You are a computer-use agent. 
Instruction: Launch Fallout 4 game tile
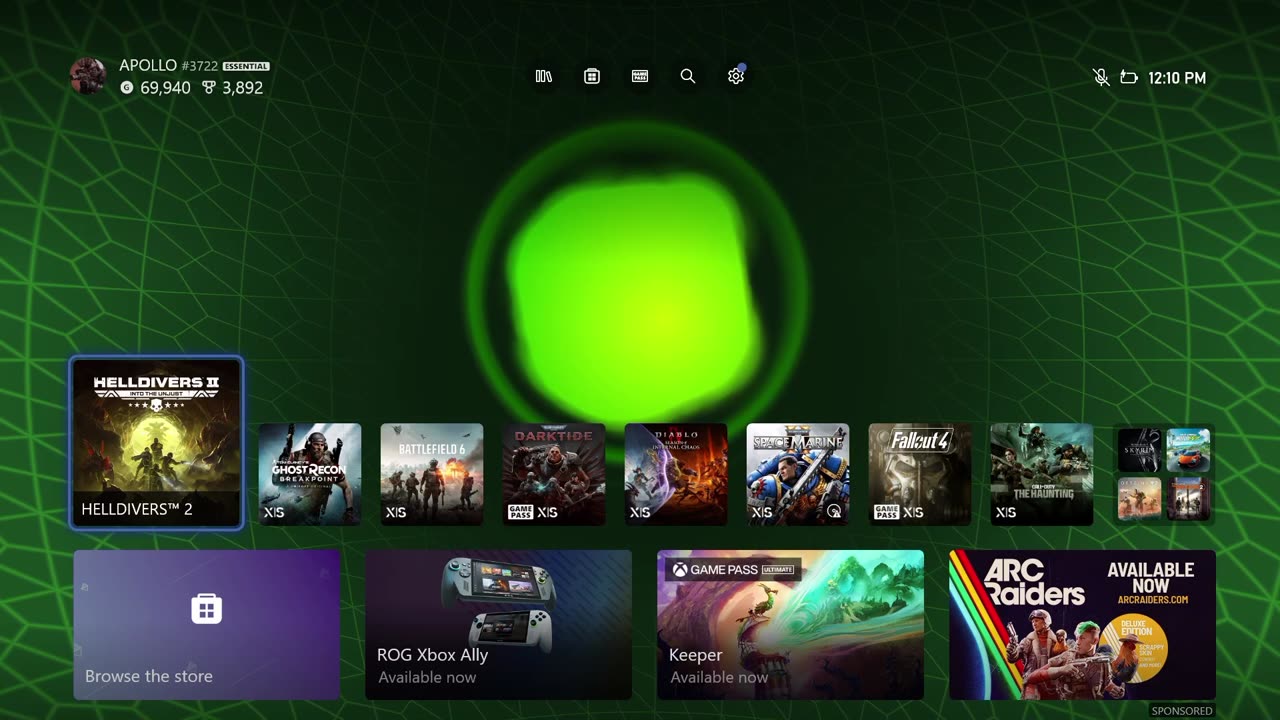(x=920, y=474)
